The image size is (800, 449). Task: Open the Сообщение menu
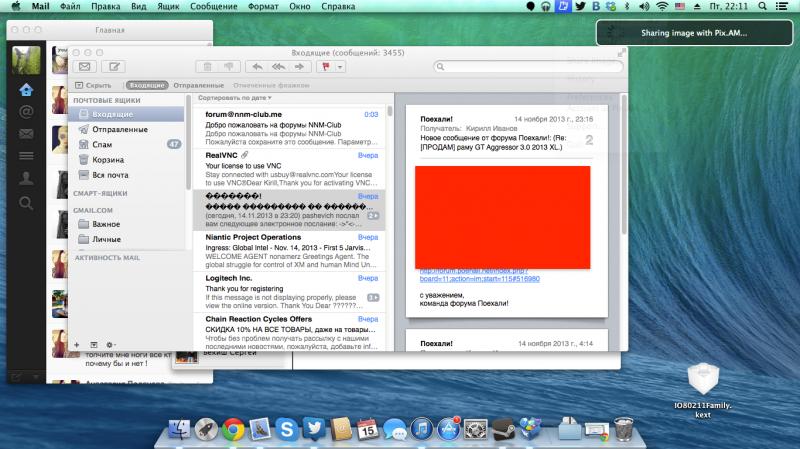[213, 7]
